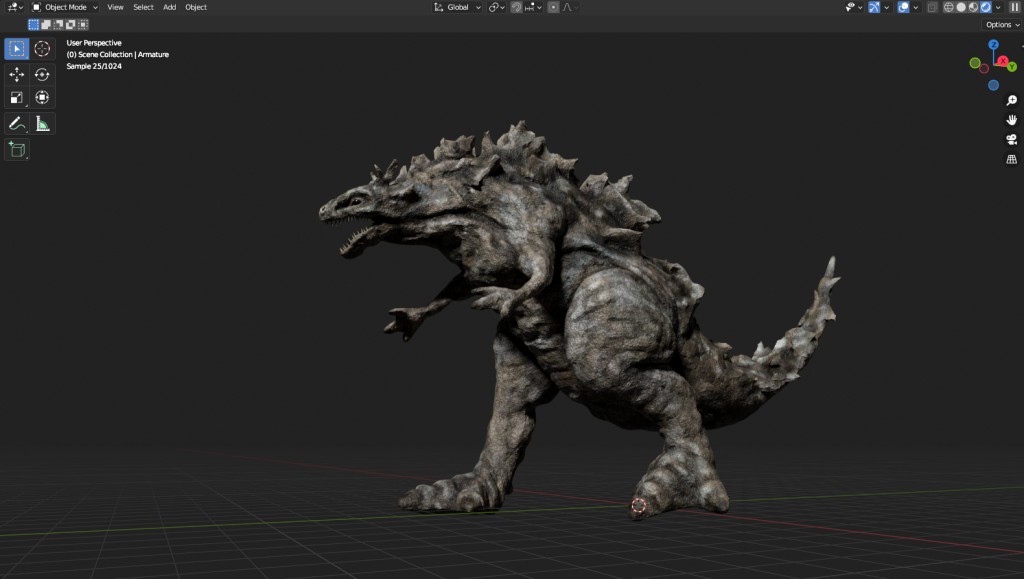Open the Add menu
Viewport: 1024px width, 579px height.
(169, 7)
